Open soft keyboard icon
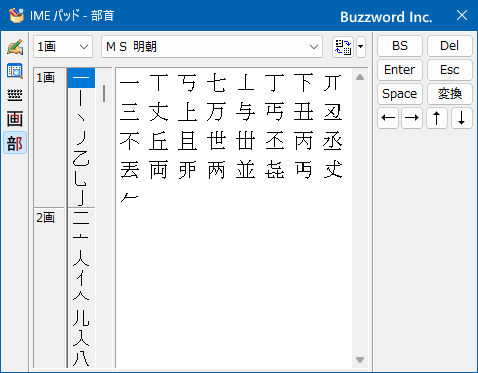 (15, 95)
